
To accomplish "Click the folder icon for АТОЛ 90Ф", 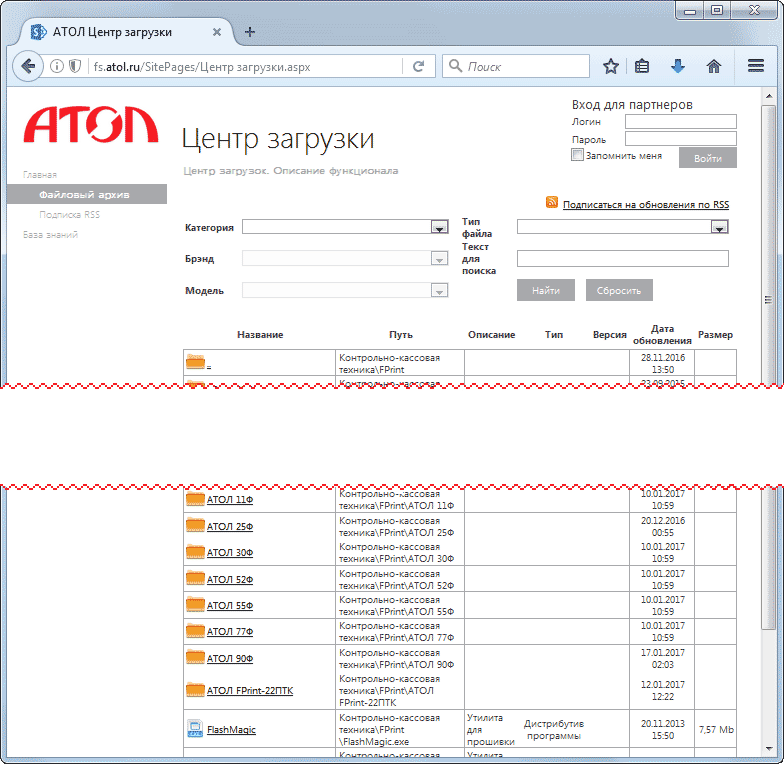I will pos(195,657).
